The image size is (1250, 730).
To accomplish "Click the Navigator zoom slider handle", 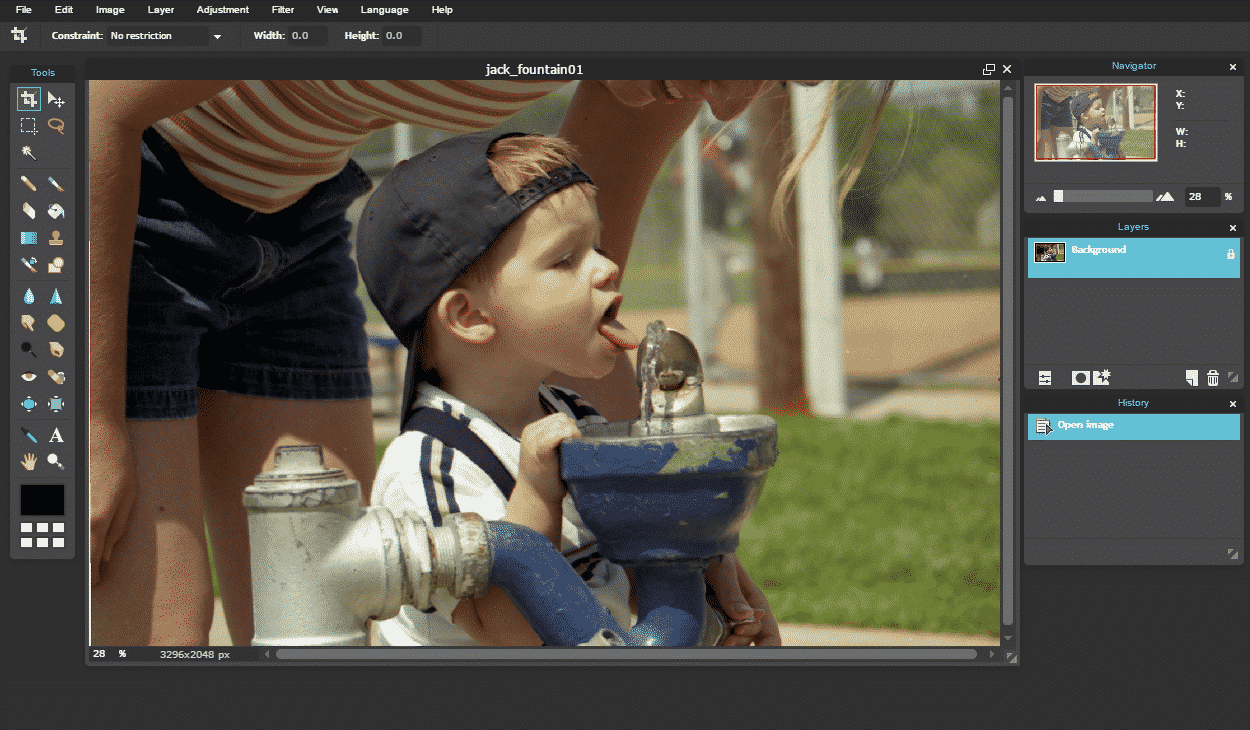I will tap(1058, 196).
